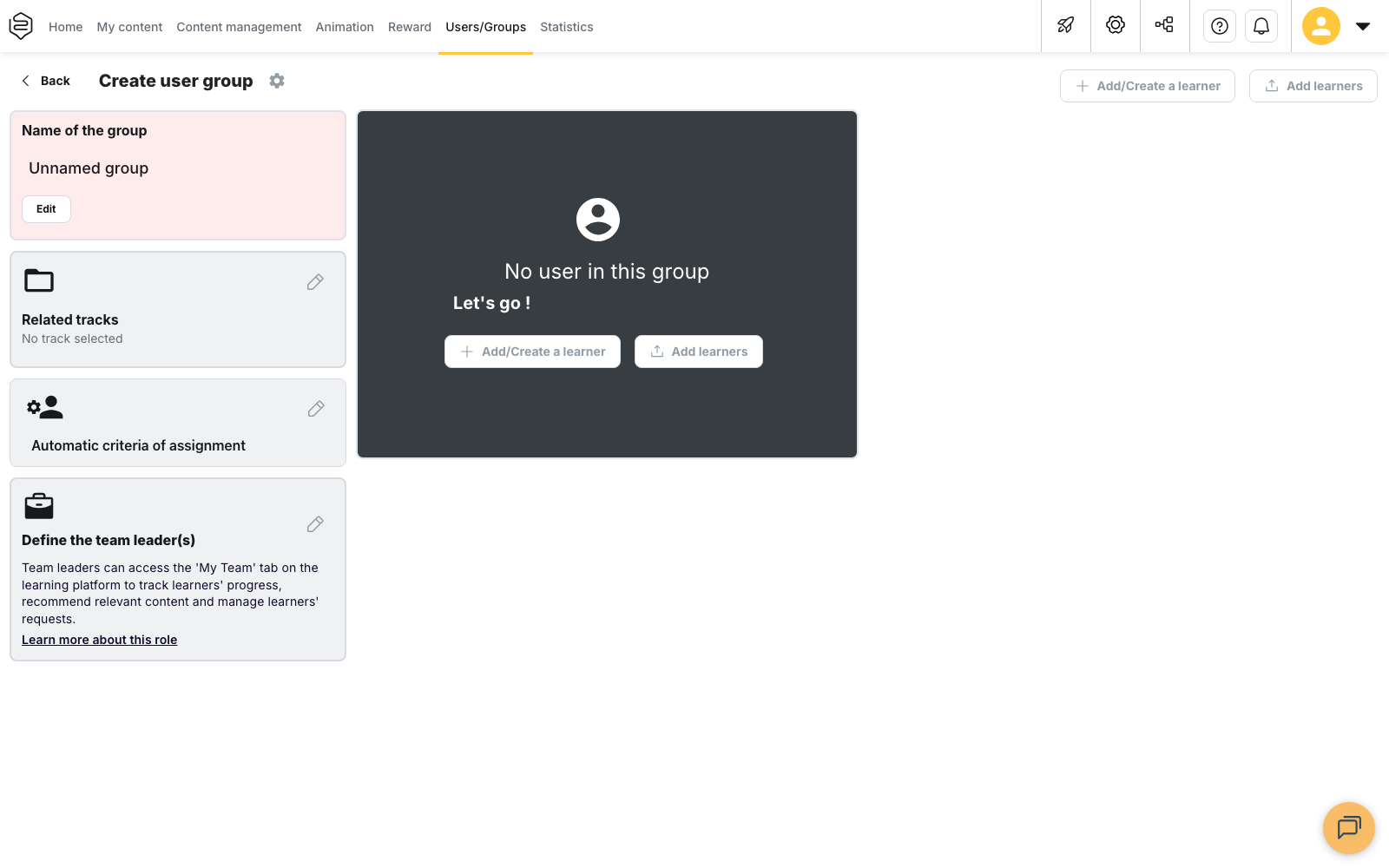1389x868 pixels.
Task: Open Learn more about this role link
Action: pos(99,640)
